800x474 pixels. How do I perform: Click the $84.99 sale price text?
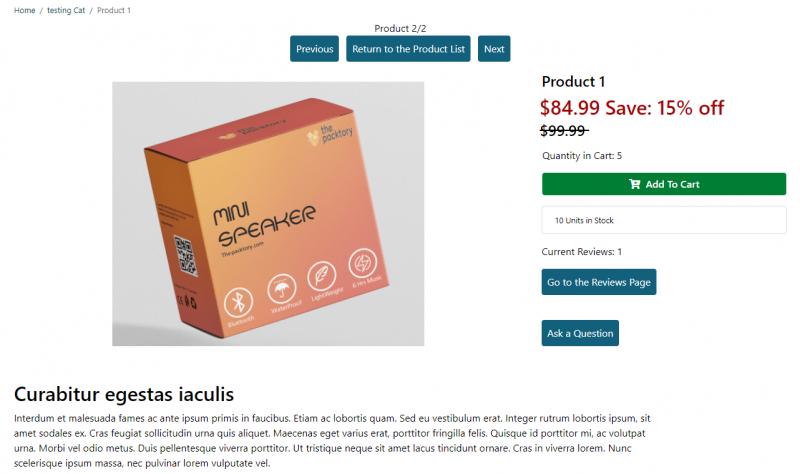tap(570, 108)
